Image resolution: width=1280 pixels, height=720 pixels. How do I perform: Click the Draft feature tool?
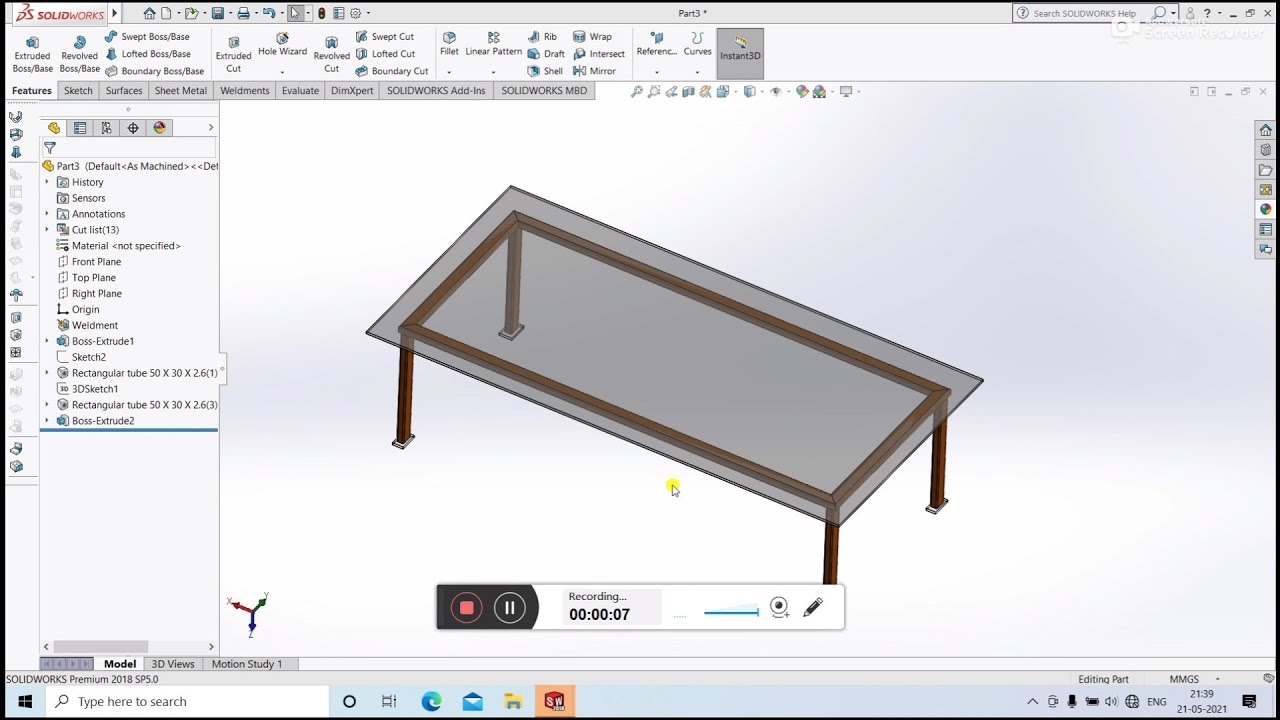546,54
